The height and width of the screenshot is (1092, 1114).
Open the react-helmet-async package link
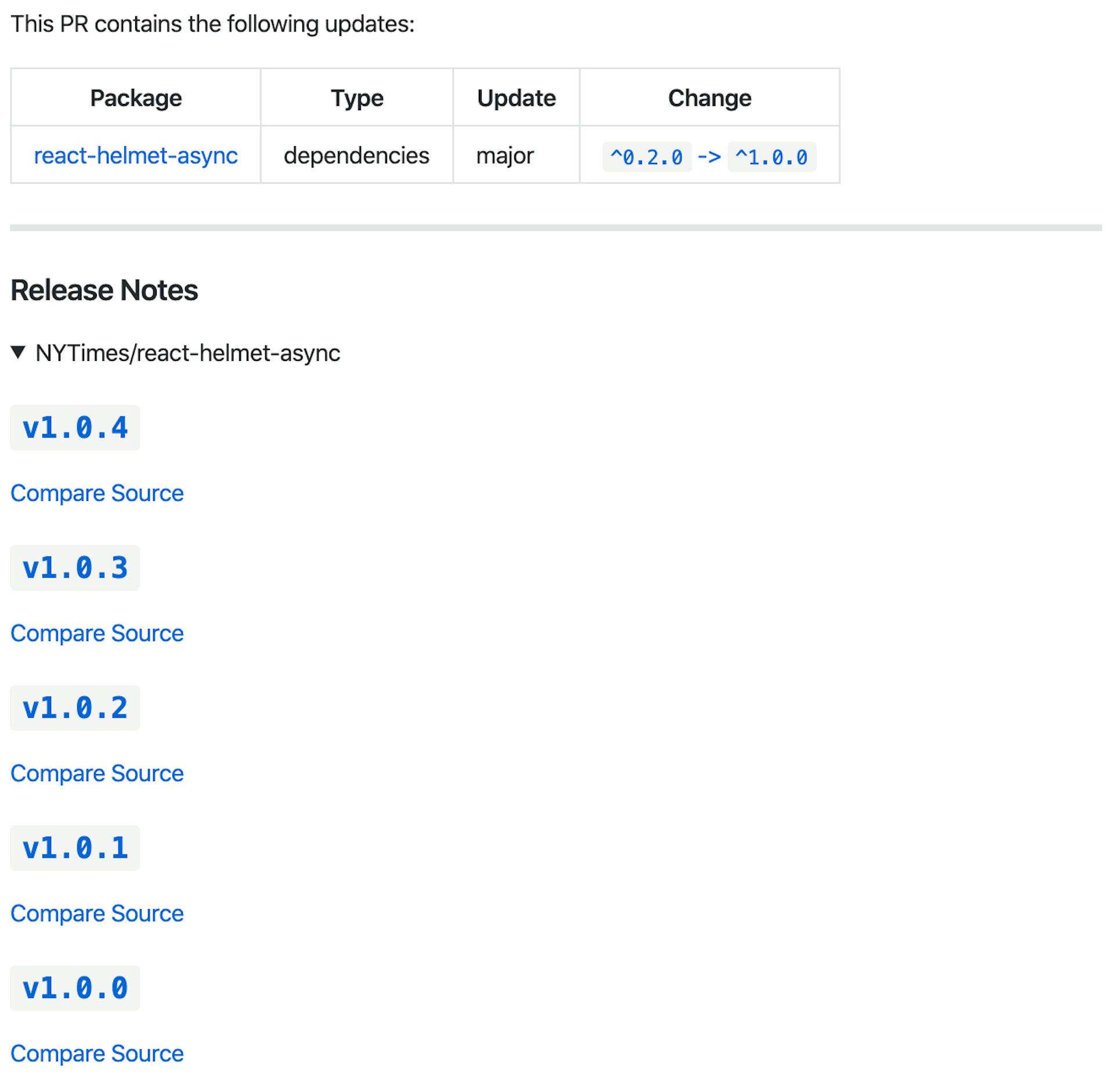[x=136, y=156]
